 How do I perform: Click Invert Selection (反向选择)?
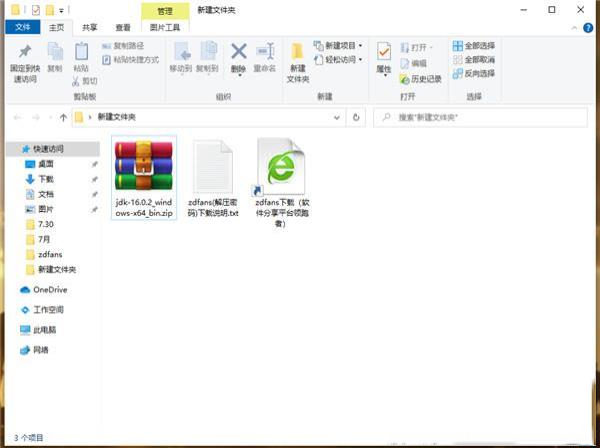(473, 73)
